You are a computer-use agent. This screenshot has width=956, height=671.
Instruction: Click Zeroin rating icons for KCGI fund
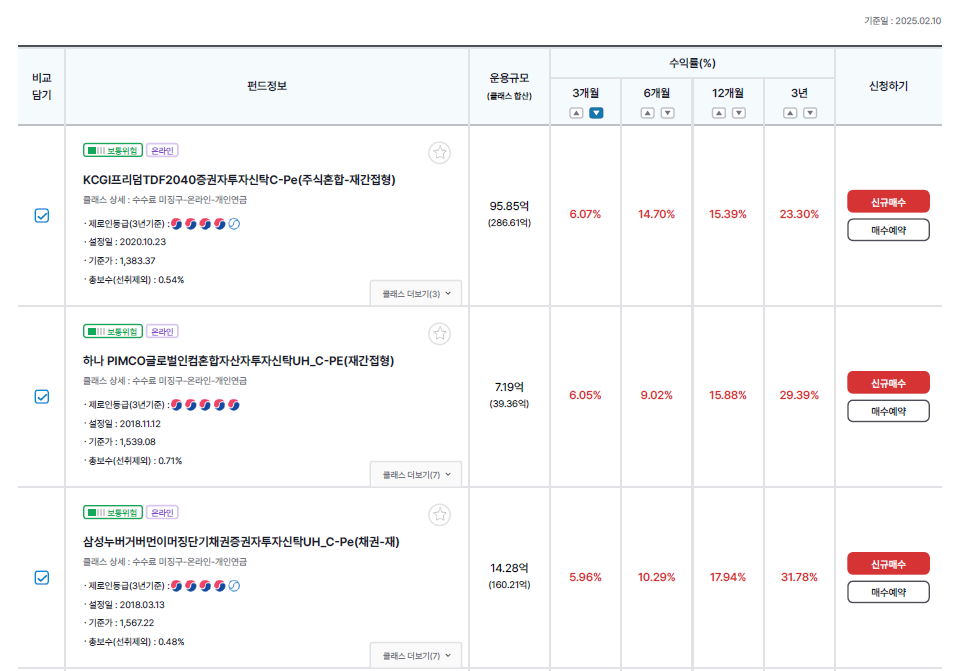point(205,224)
